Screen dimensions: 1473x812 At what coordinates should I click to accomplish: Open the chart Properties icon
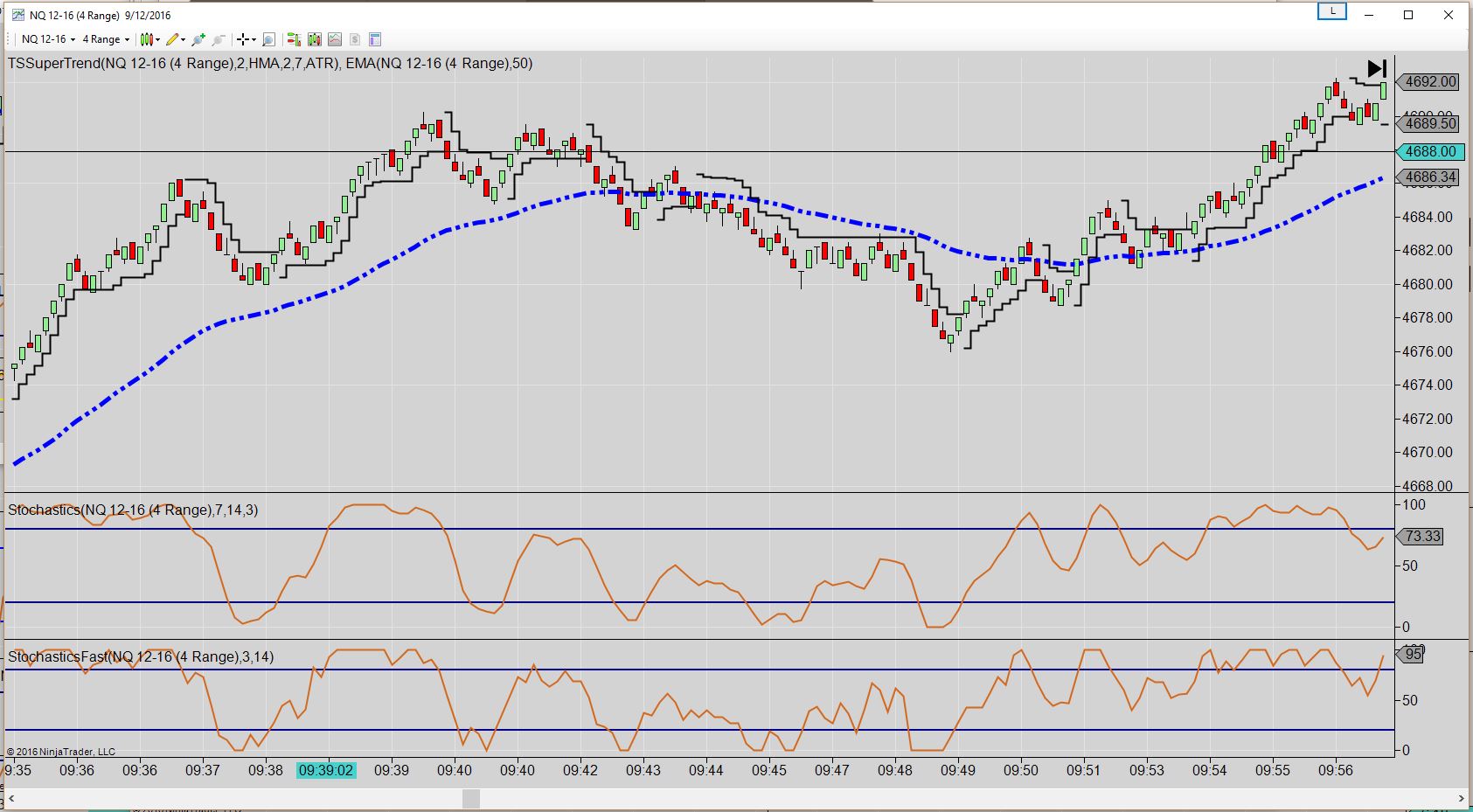[x=375, y=39]
